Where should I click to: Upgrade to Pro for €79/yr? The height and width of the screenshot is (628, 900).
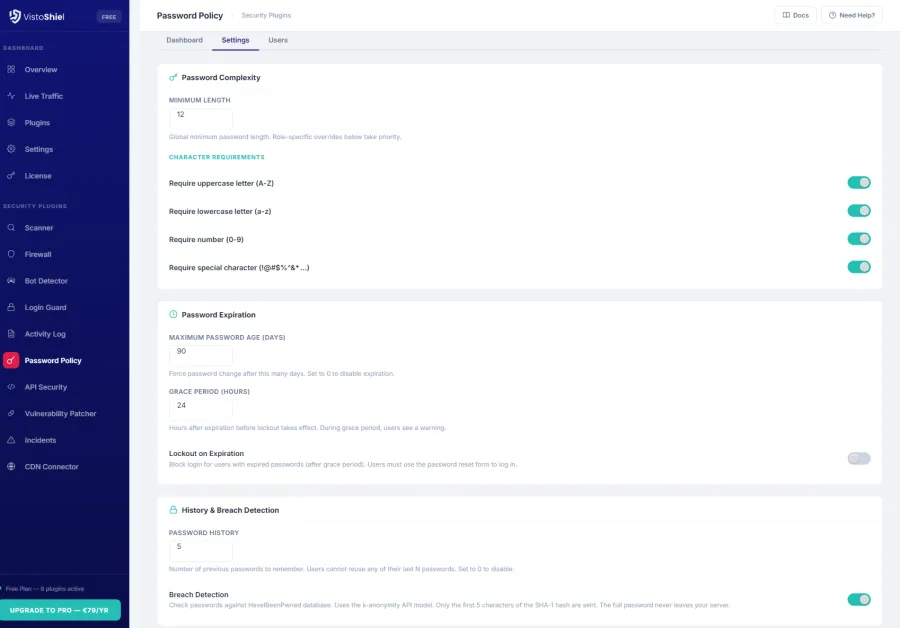[62, 608]
